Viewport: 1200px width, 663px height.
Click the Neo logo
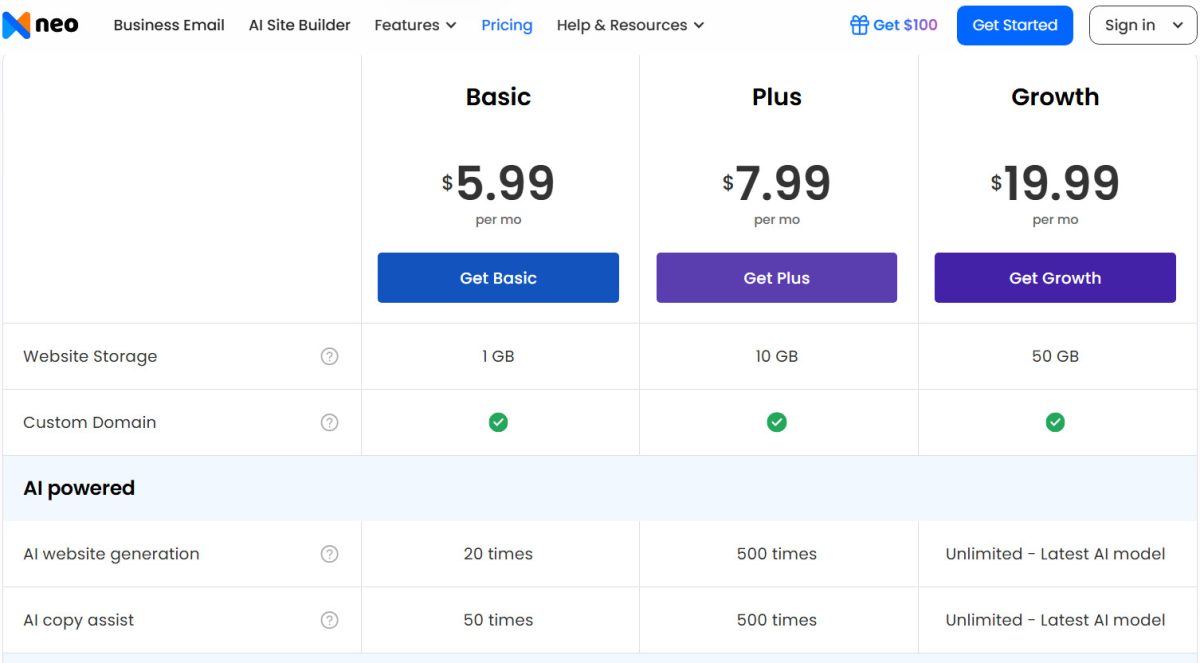42,24
